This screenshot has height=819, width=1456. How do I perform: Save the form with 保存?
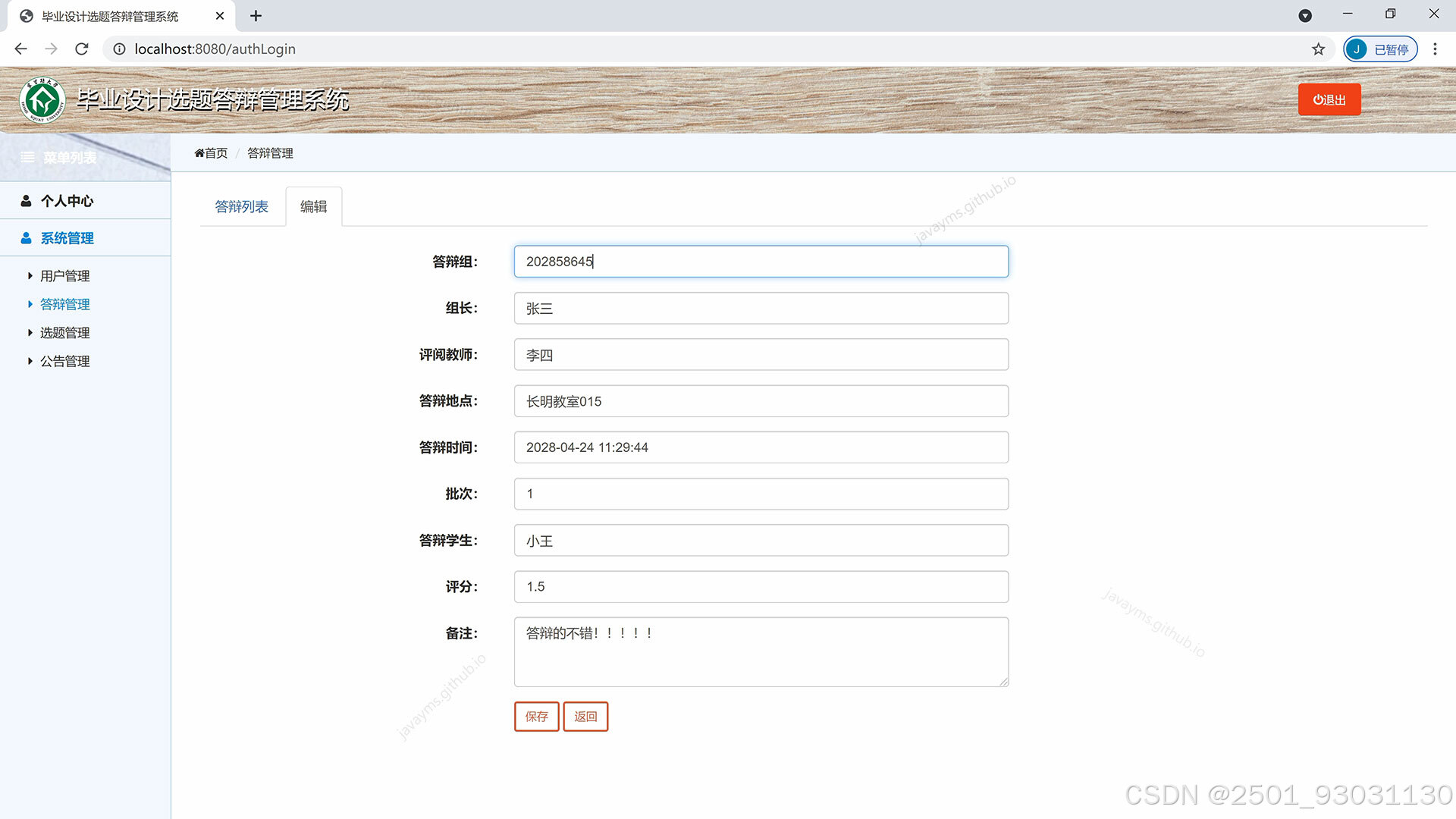tap(536, 717)
